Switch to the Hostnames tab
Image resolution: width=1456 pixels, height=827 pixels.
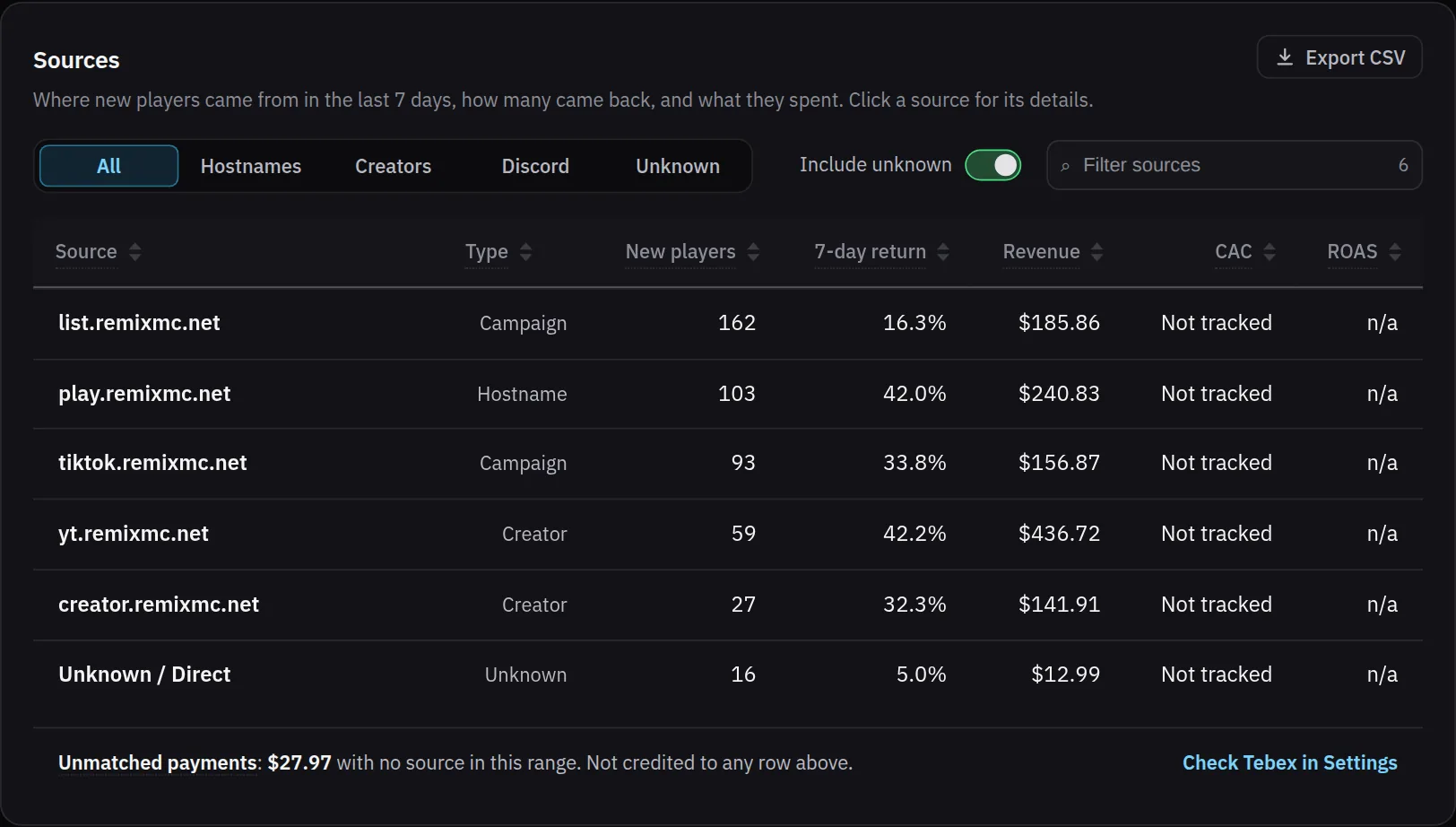pyautogui.click(x=251, y=166)
